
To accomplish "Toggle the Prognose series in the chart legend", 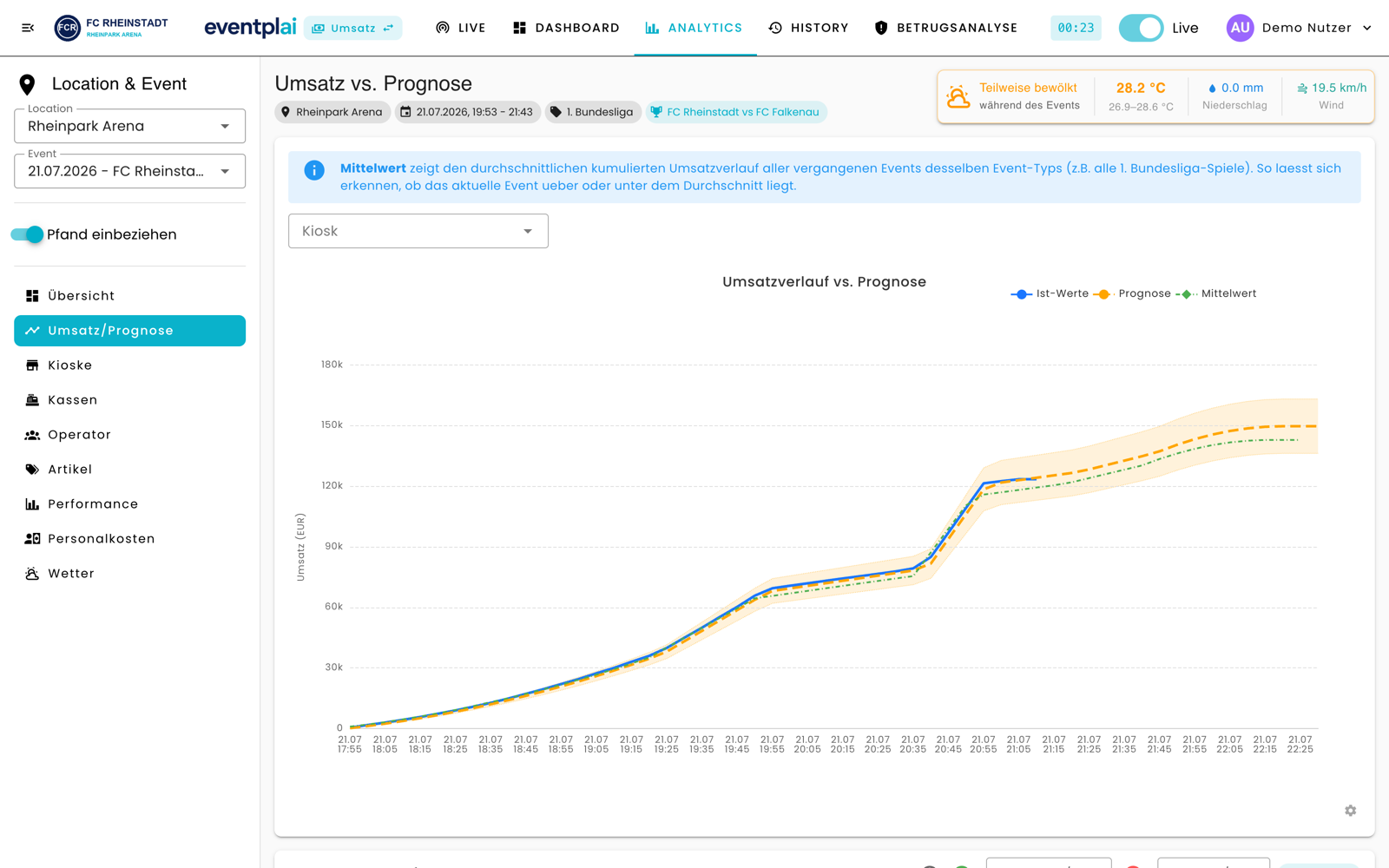I will [x=1132, y=293].
